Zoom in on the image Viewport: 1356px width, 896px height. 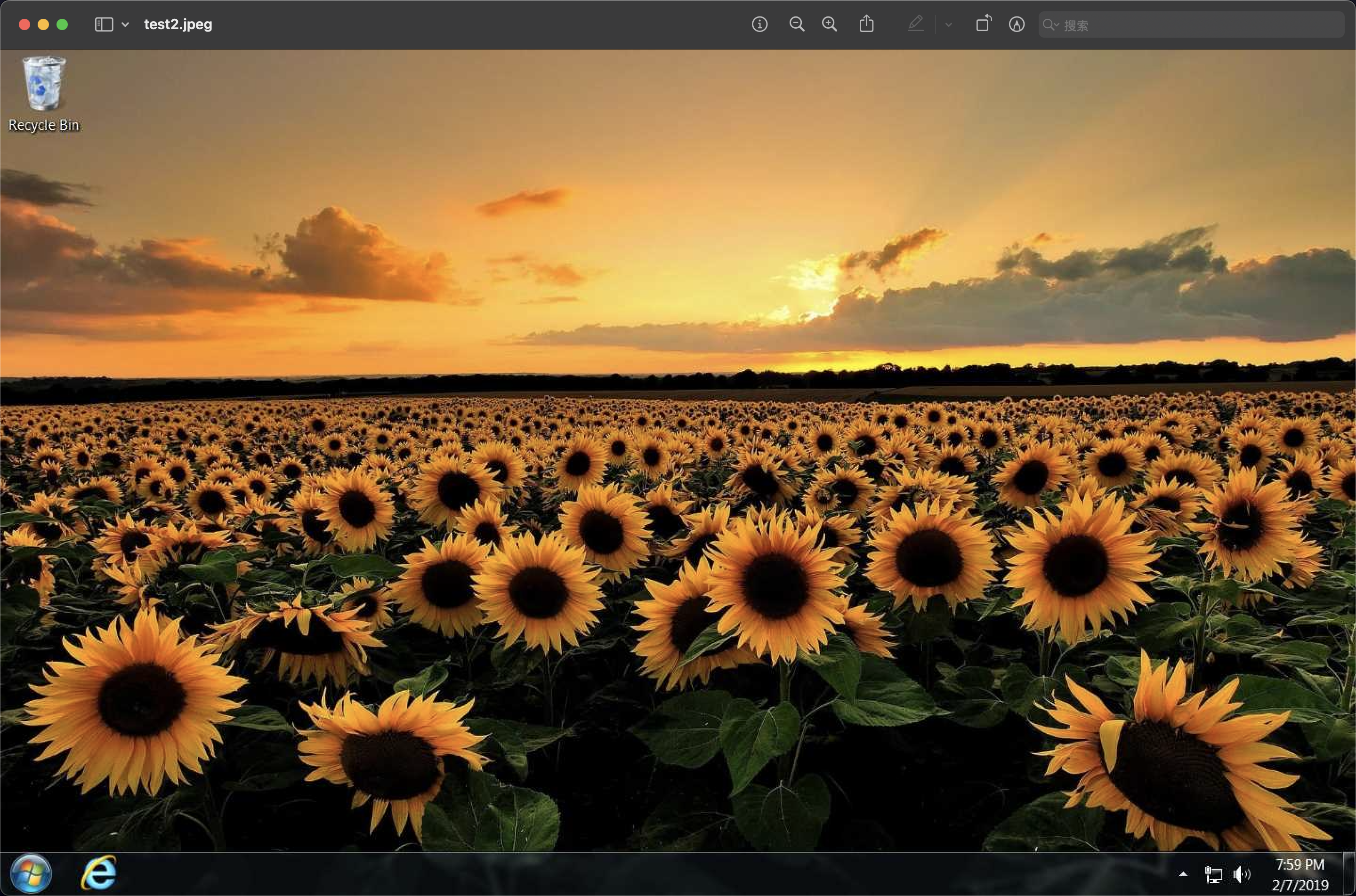pyautogui.click(x=830, y=24)
